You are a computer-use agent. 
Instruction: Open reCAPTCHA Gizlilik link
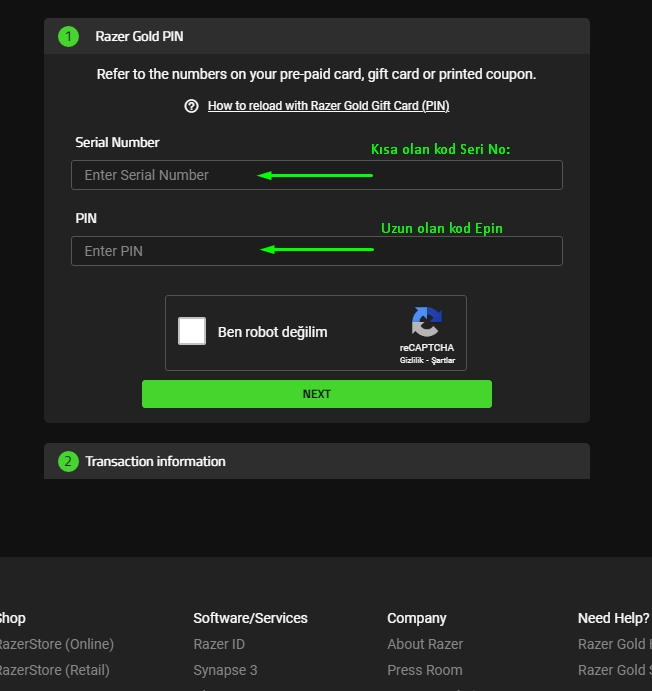[411, 360]
